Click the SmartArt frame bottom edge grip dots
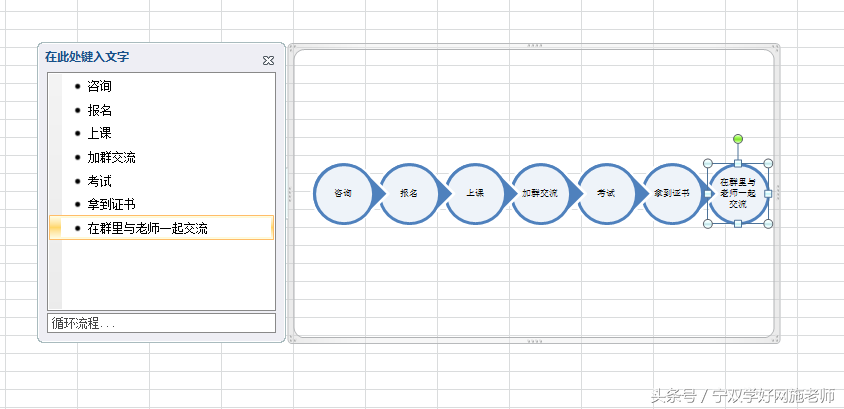844x409 pixels. point(534,341)
